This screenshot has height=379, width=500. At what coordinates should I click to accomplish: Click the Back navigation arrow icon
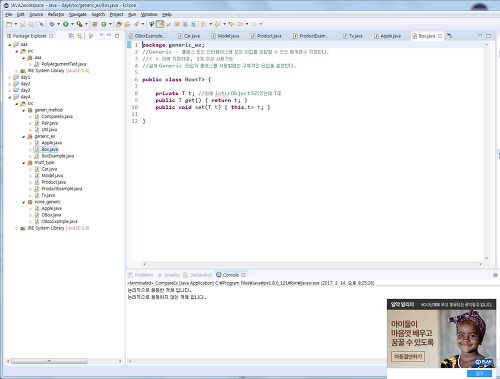(240, 24)
